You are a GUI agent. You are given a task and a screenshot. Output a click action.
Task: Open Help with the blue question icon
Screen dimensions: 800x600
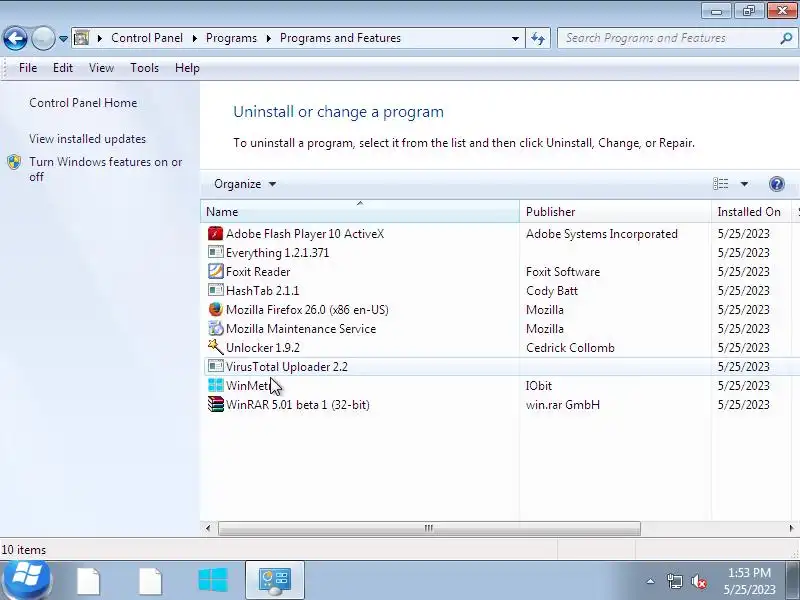(x=777, y=184)
